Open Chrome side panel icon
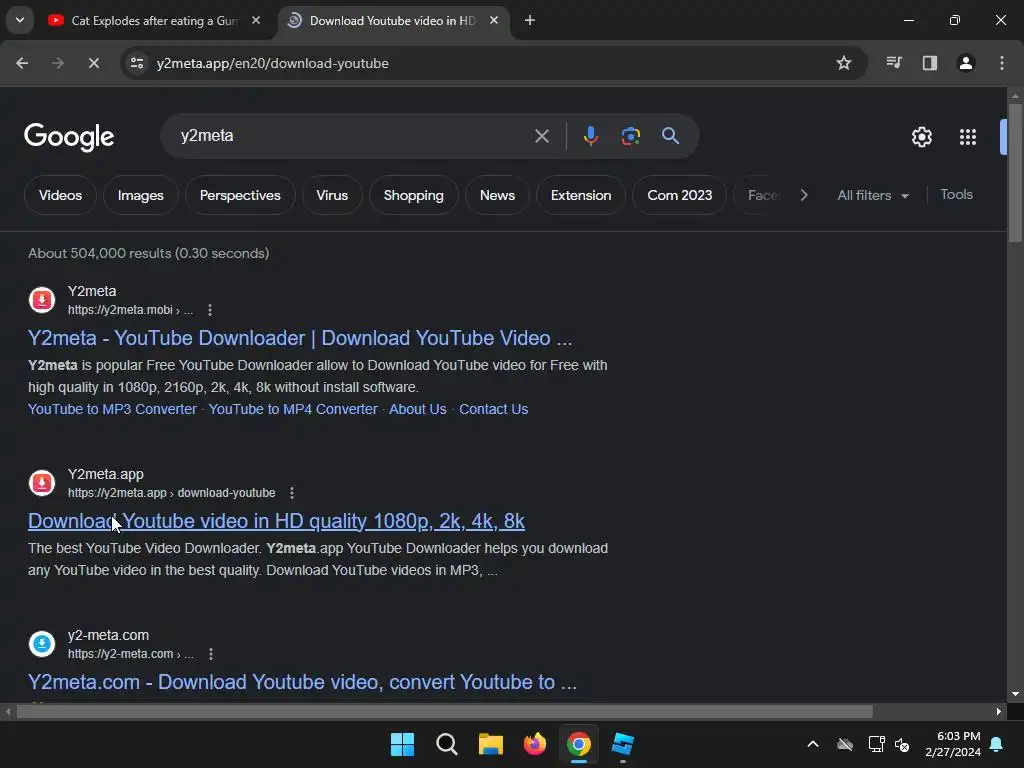1024x768 pixels. click(x=930, y=63)
